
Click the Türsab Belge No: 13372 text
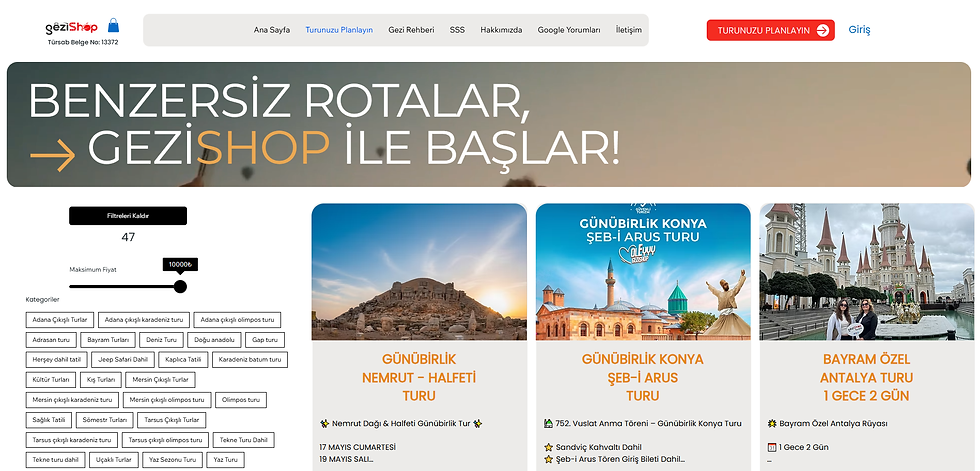click(x=82, y=42)
